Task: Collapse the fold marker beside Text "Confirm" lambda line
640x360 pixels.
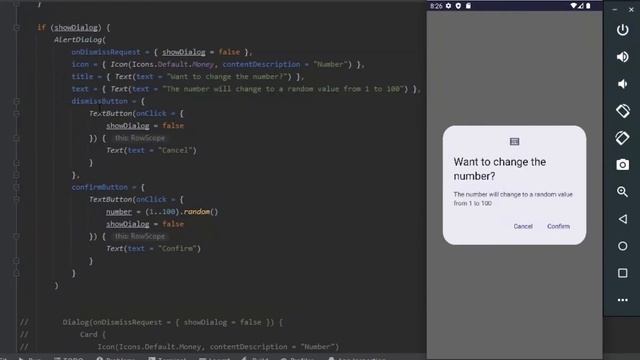Action: [17, 236]
